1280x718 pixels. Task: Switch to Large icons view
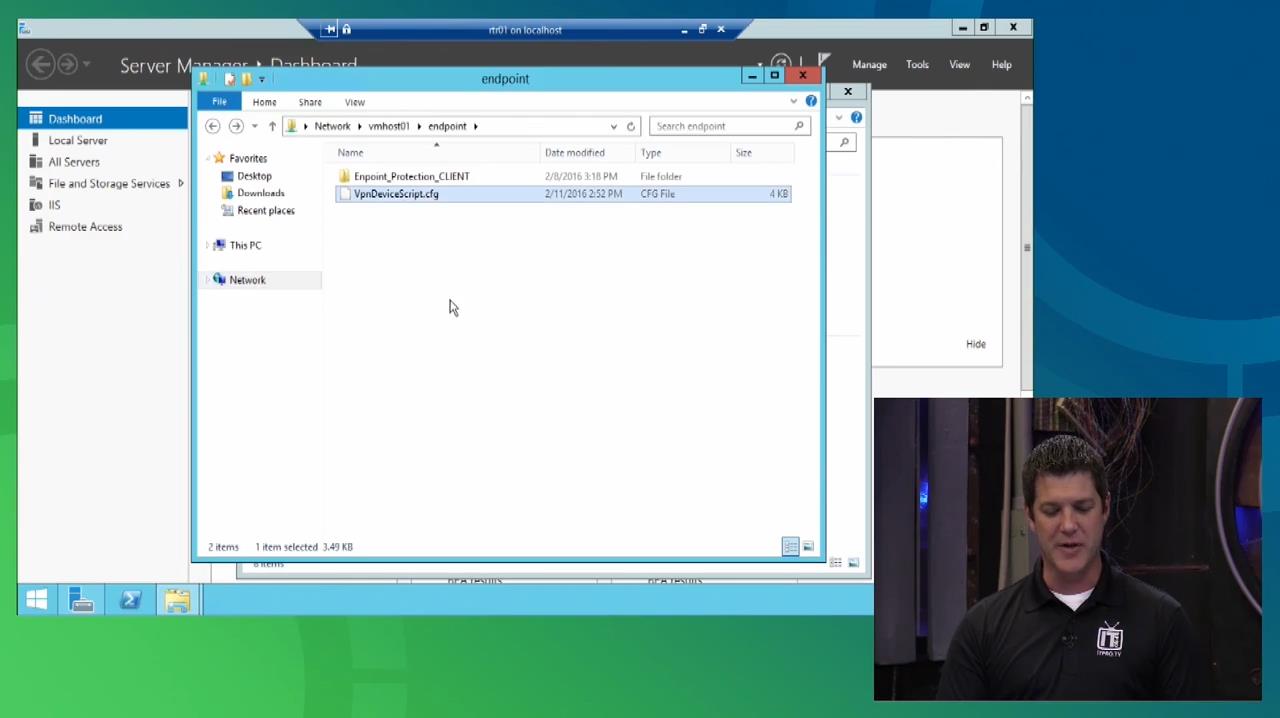click(808, 547)
